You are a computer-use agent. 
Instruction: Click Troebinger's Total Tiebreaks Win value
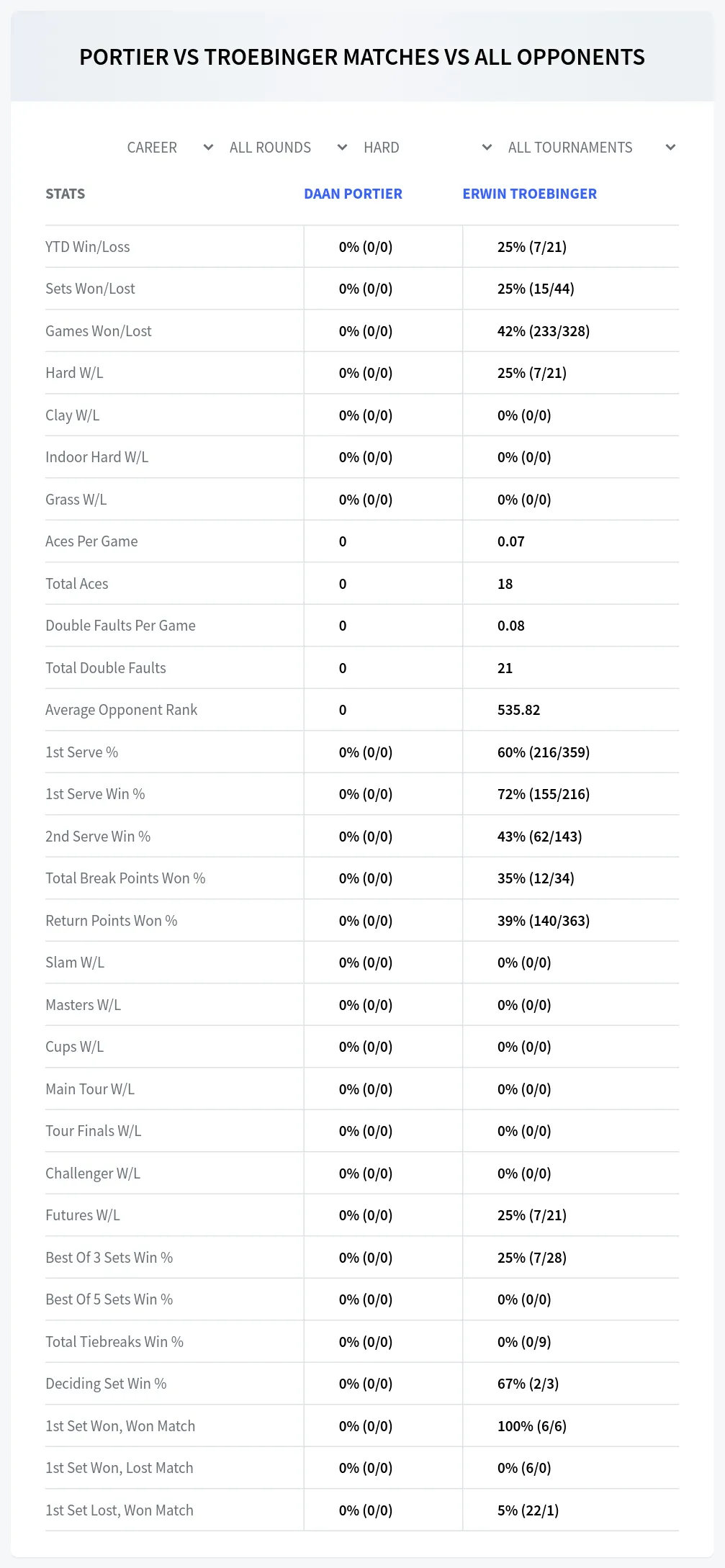(x=524, y=1342)
